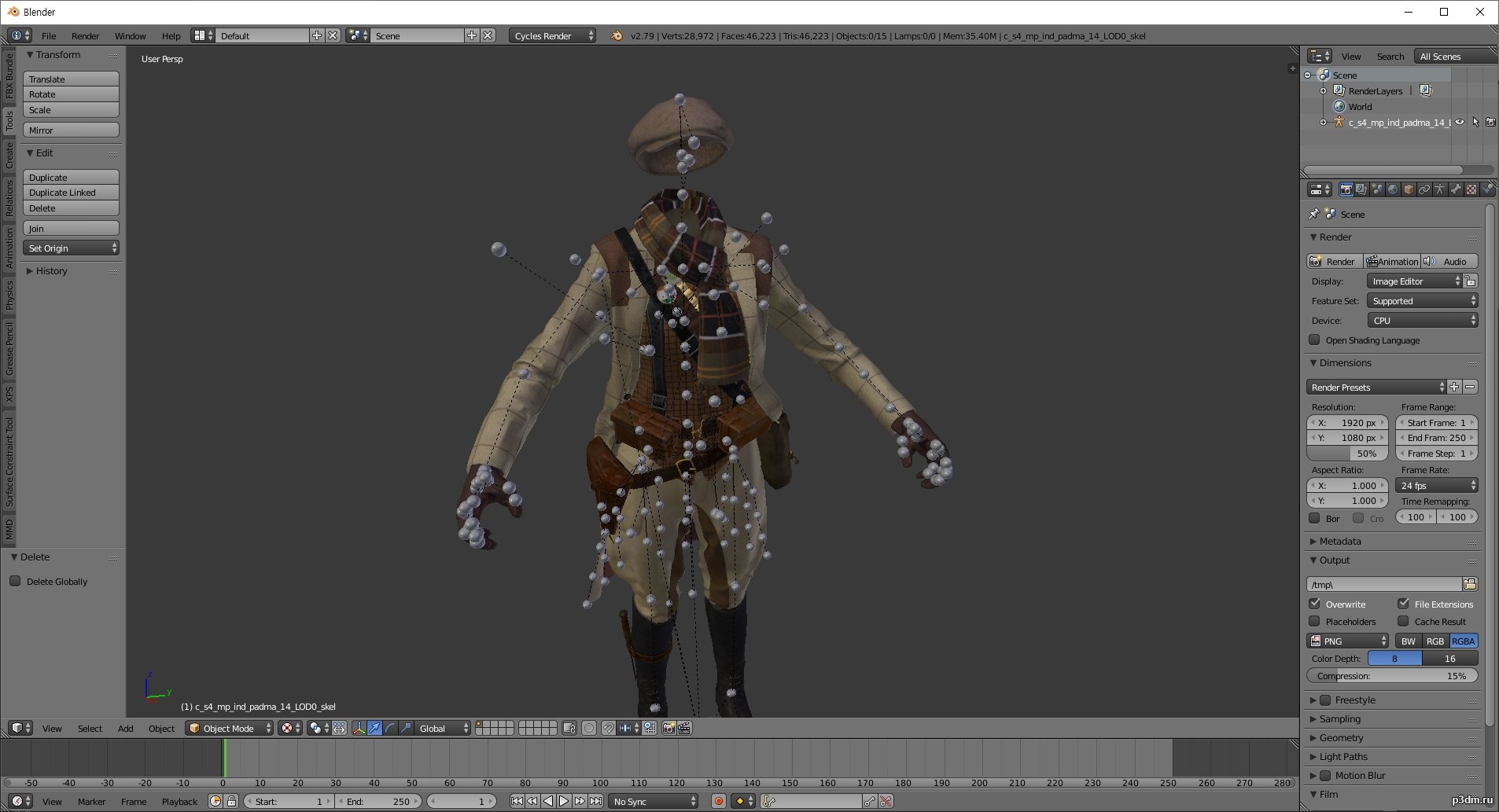The width and height of the screenshot is (1499, 812).
Task: Jump to the last frame
Action: pyautogui.click(x=595, y=802)
